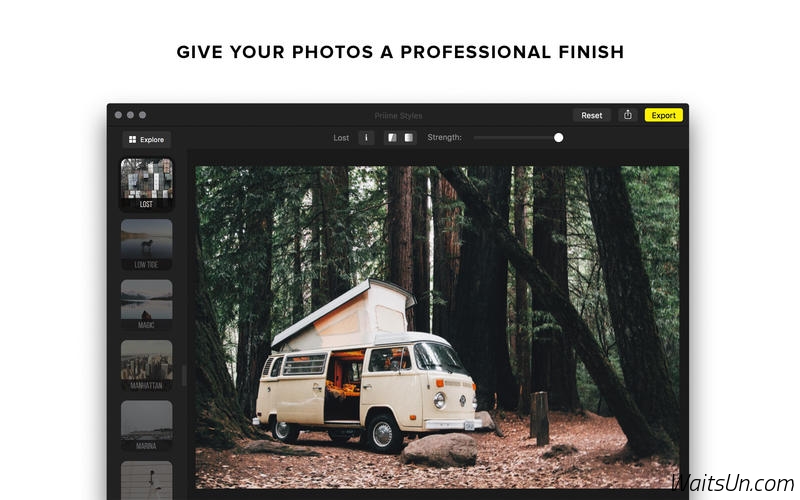800x500 pixels.
Task: Toggle the split before/after compare icon
Action: click(392, 138)
